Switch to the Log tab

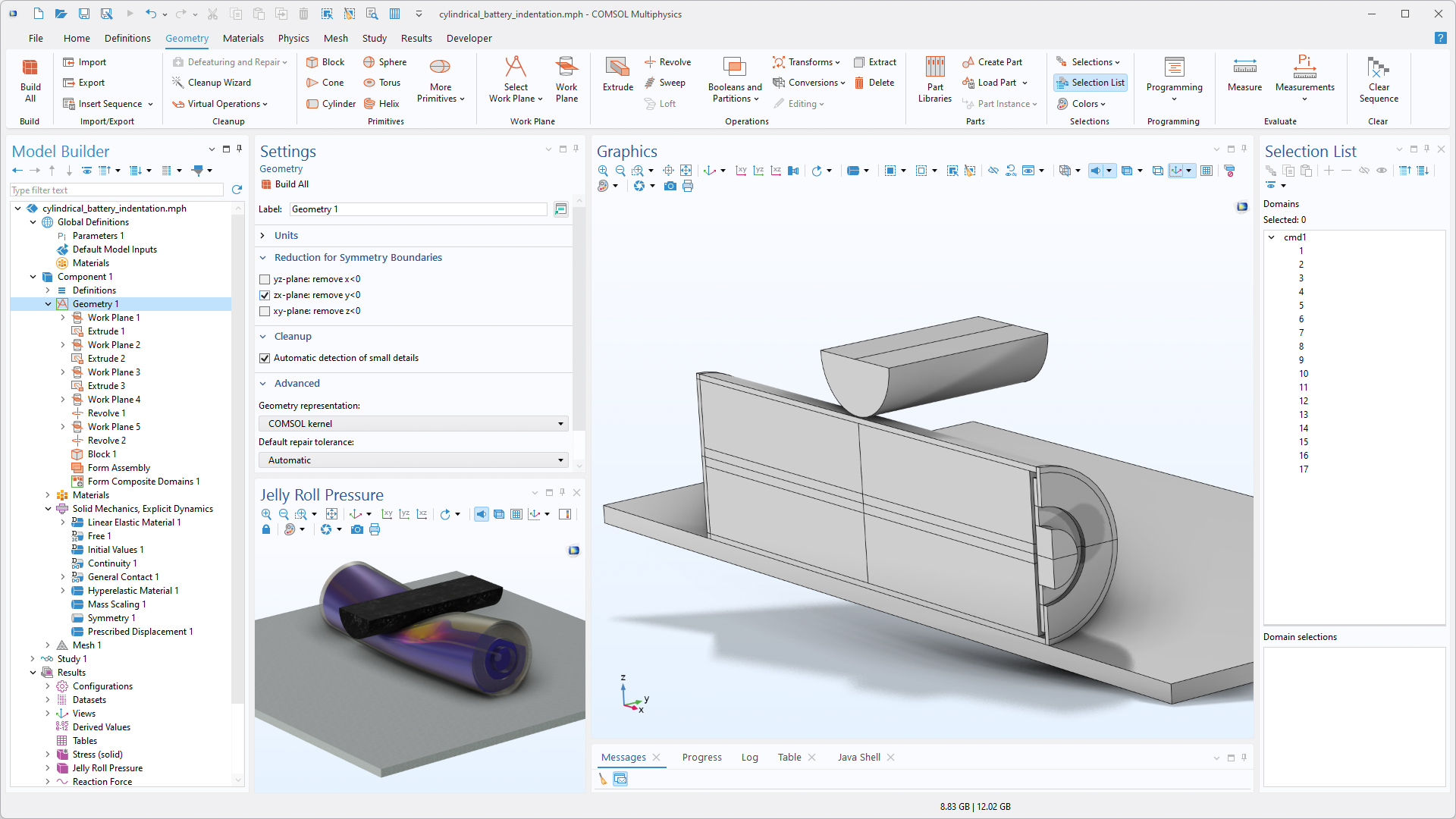[749, 758]
